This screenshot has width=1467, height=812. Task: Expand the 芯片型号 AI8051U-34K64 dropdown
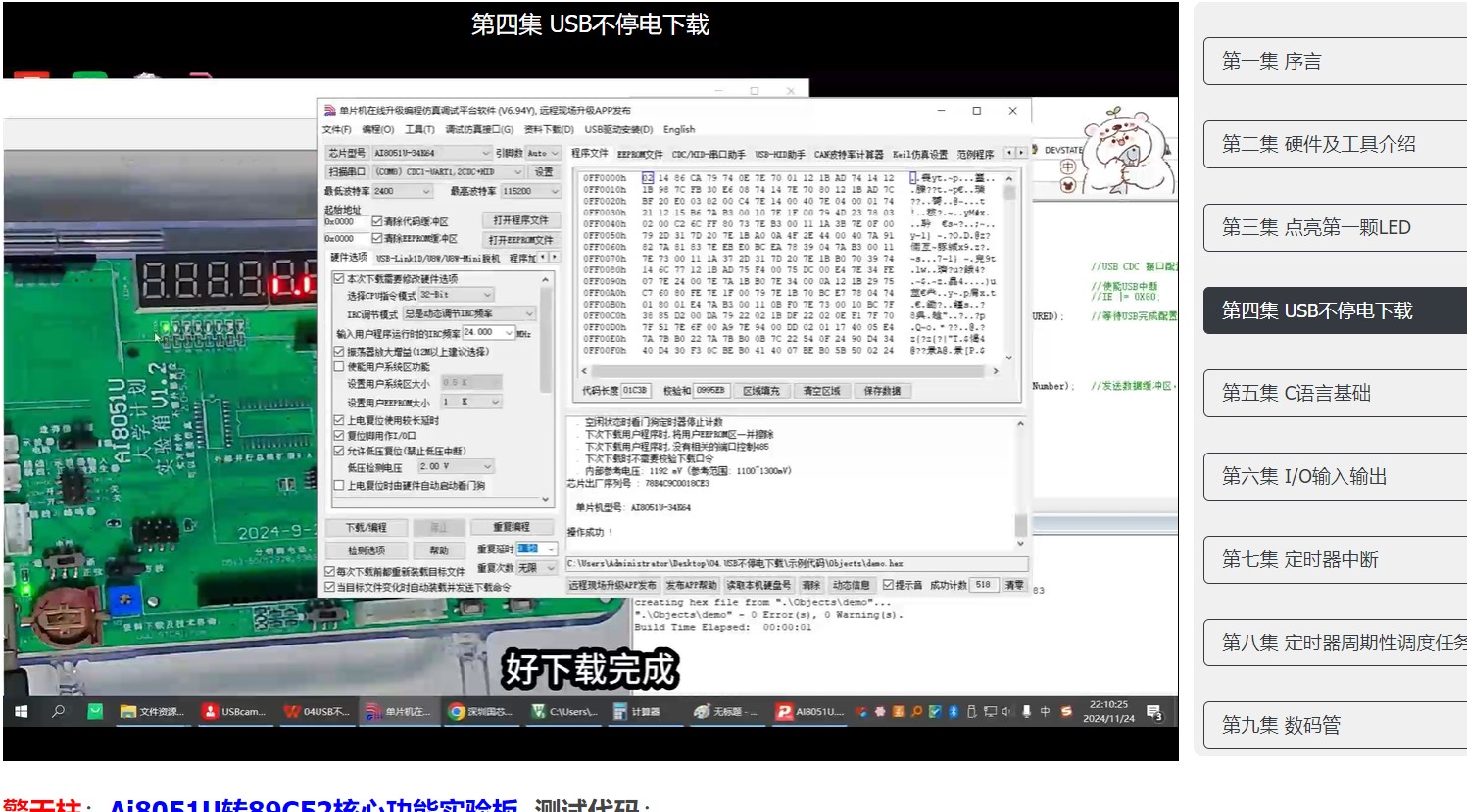tap(431, 153)
